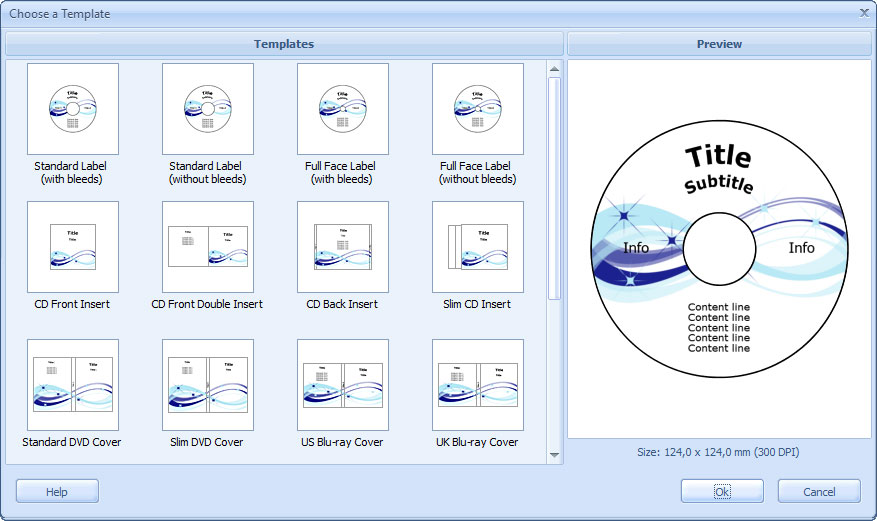Click the 'Slim CD Insert' caption text
This screenshot has height=521, width=877.
(477, 304)
